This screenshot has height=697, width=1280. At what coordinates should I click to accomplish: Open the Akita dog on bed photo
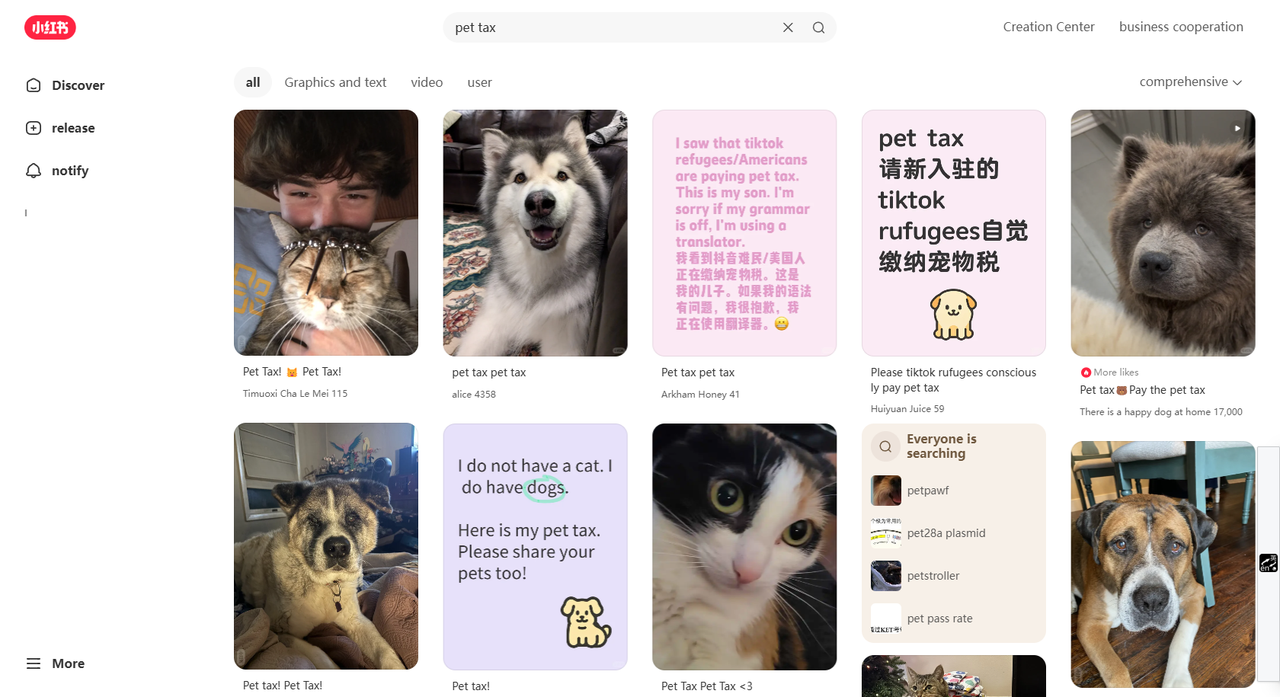coord(326,546)
